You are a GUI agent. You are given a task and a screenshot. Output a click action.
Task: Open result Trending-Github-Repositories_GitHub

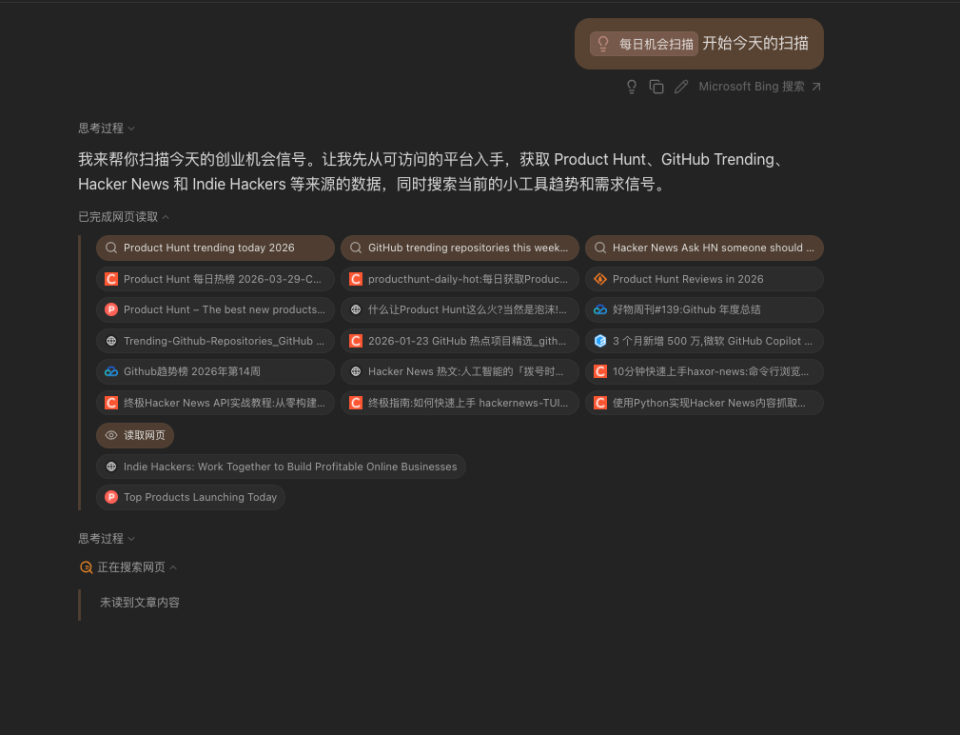point(215,341)
